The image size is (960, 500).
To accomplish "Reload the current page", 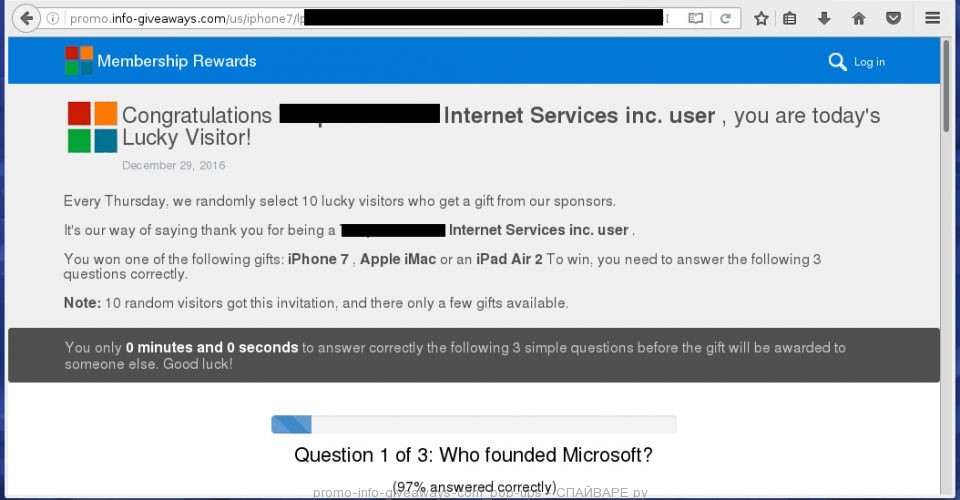I will pos(725,18).
